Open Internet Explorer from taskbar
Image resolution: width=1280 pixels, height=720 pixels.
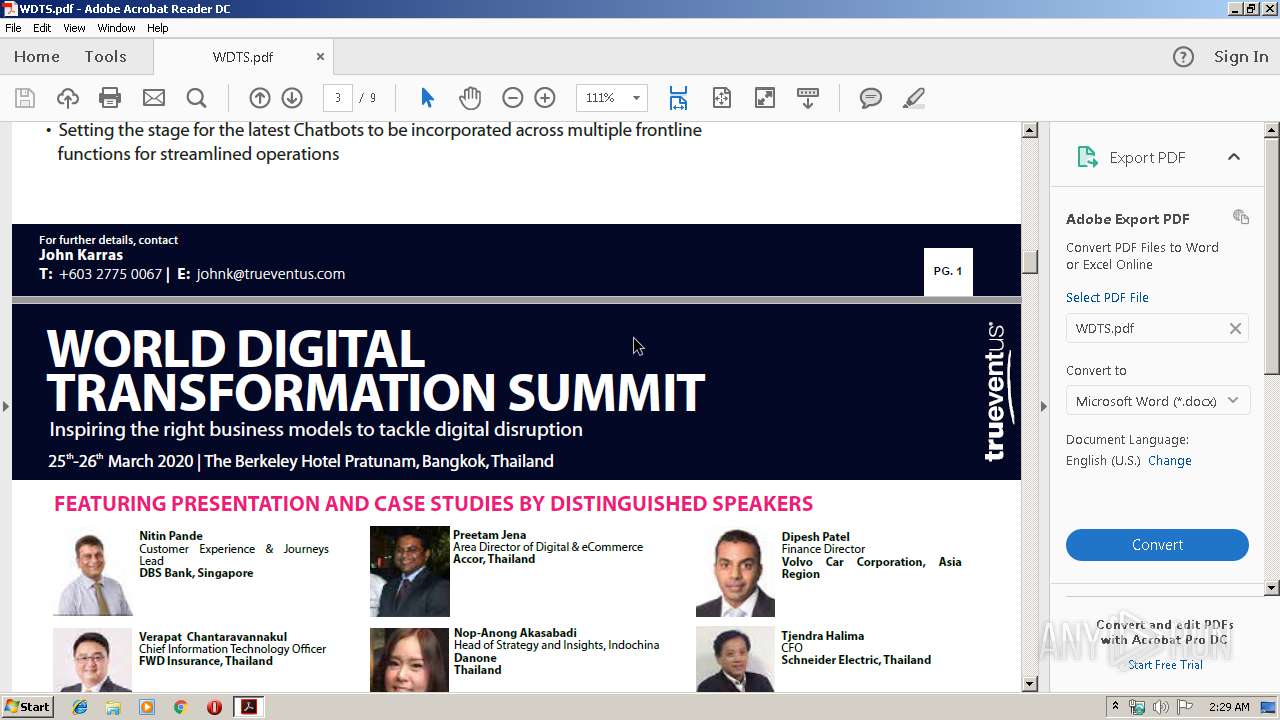point(80,707)
